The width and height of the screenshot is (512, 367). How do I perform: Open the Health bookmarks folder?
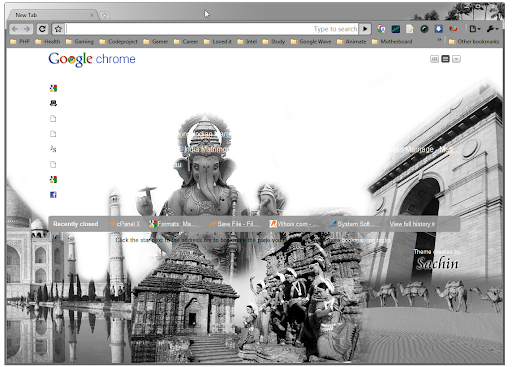(x=48, y=42)
